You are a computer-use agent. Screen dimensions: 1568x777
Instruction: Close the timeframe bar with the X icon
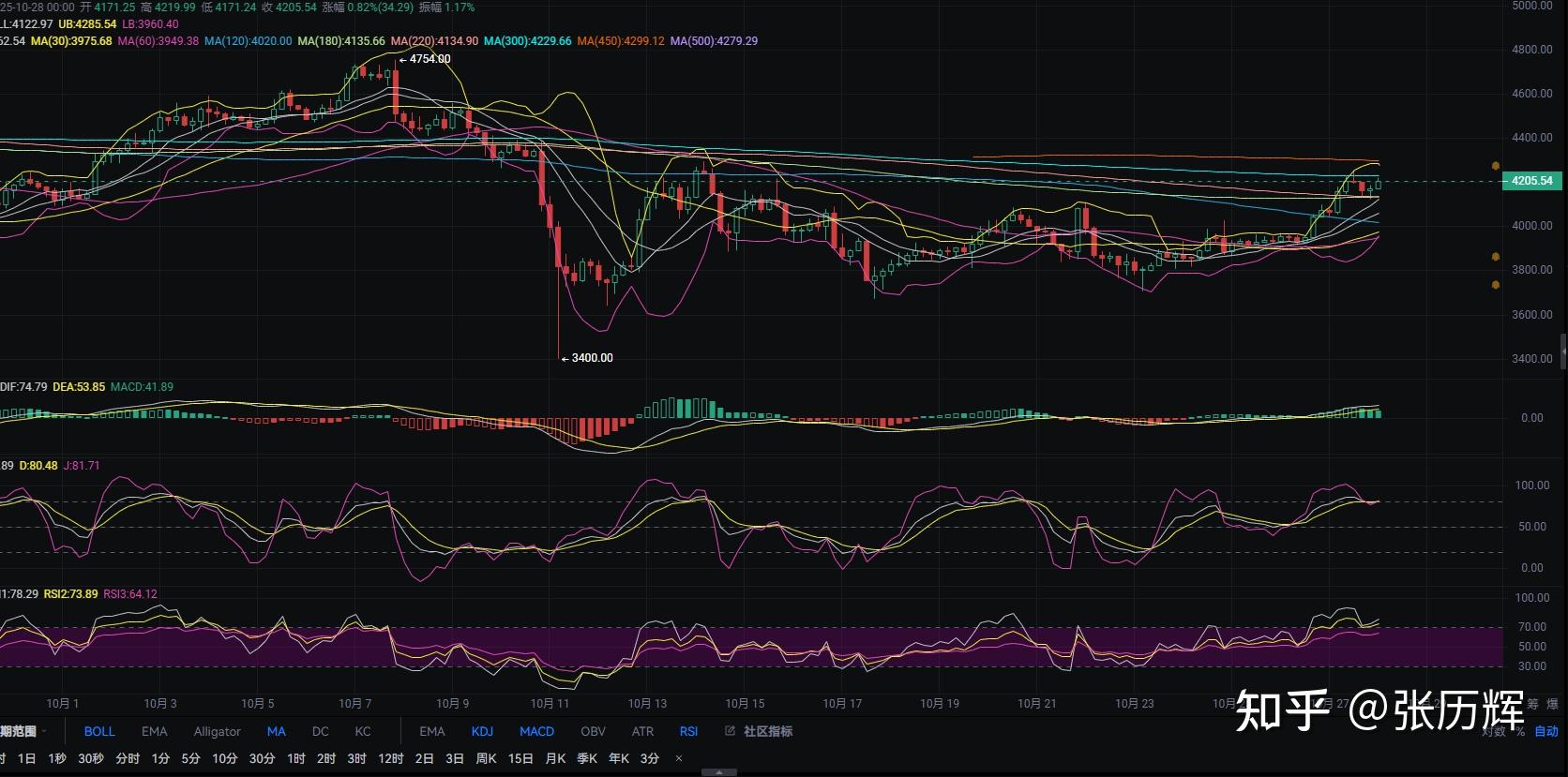click(679, 758)
